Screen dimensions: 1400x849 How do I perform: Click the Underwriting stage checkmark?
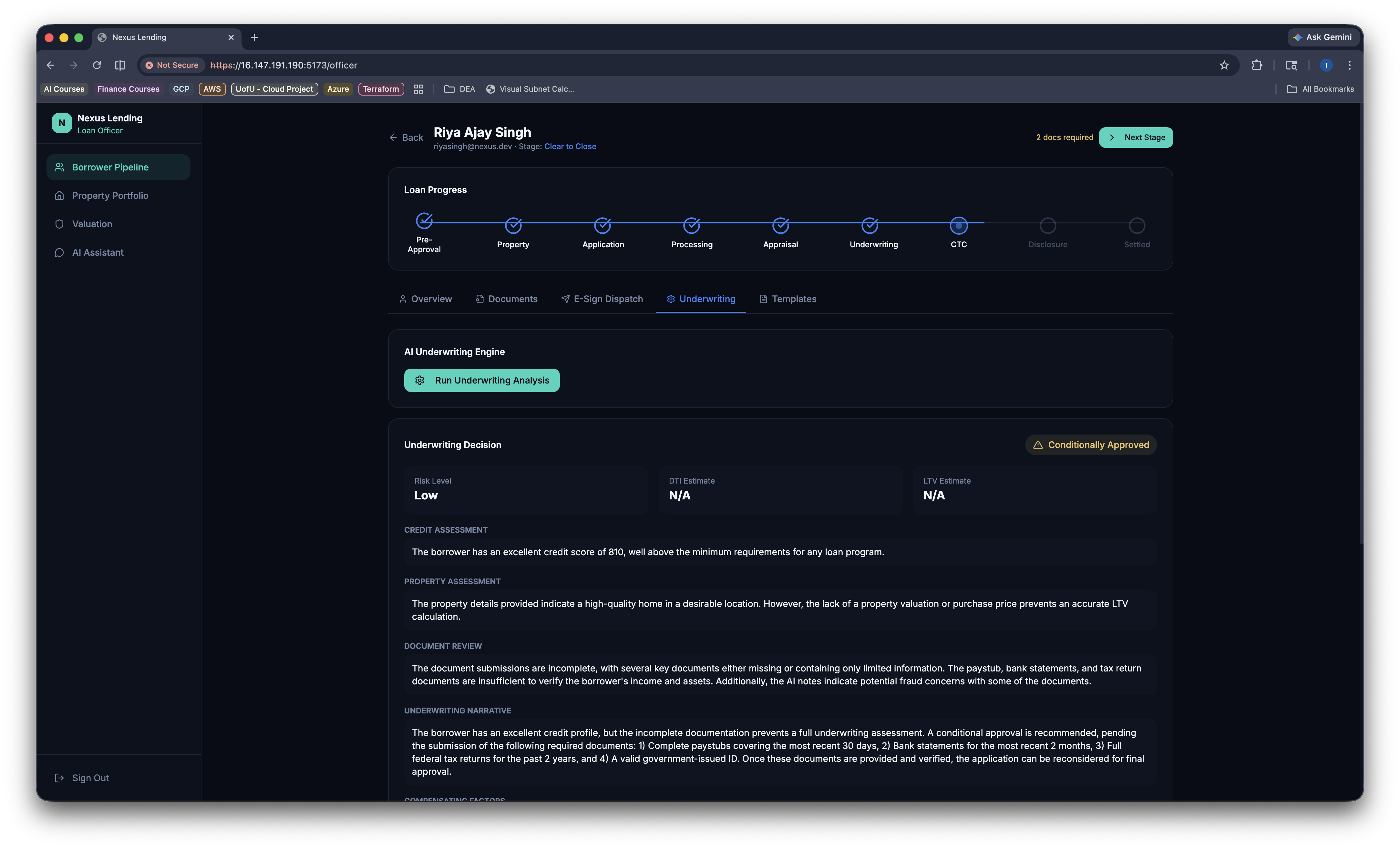tap(869, 225)
